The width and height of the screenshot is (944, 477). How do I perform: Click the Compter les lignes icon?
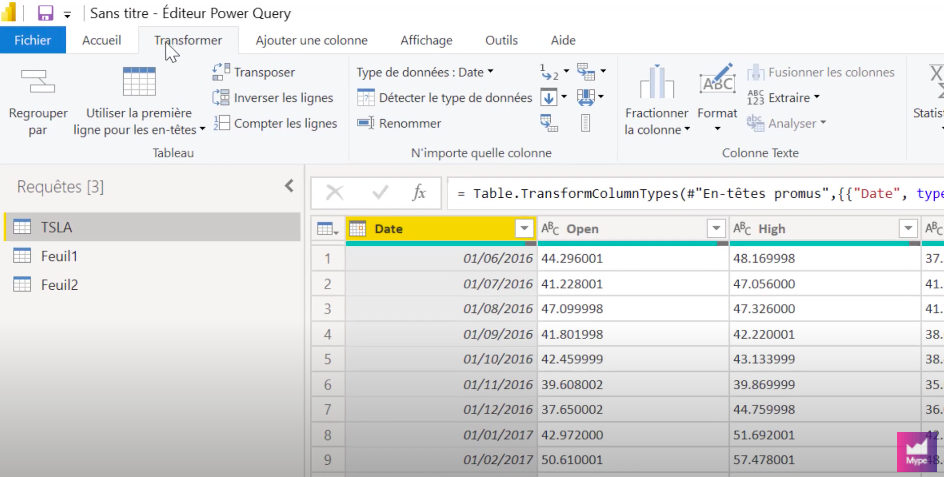click(221, 123)
